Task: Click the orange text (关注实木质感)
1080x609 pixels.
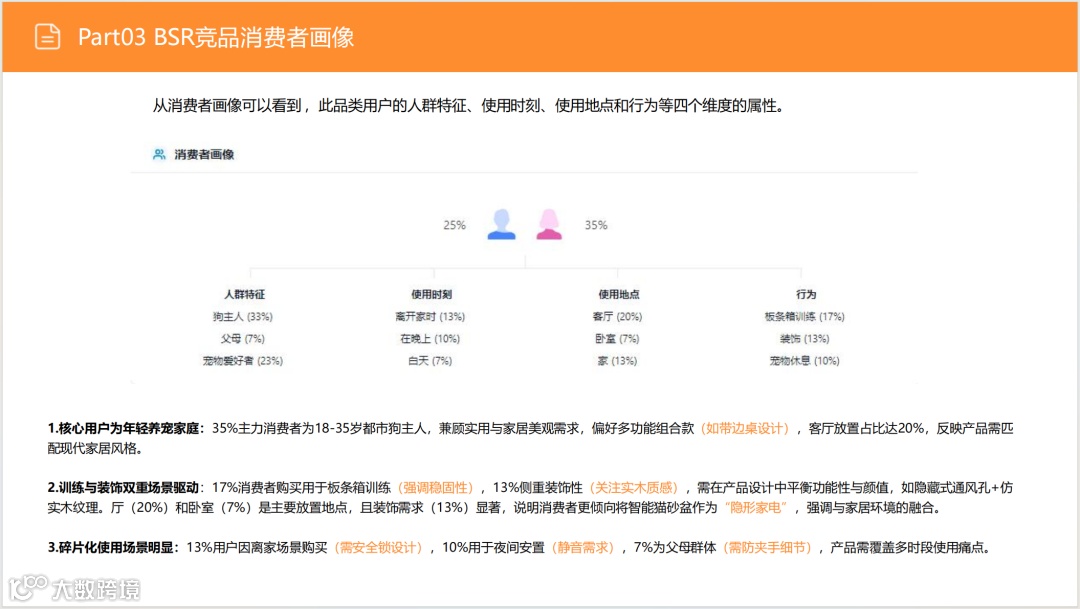Action: (x=634, y=488)
